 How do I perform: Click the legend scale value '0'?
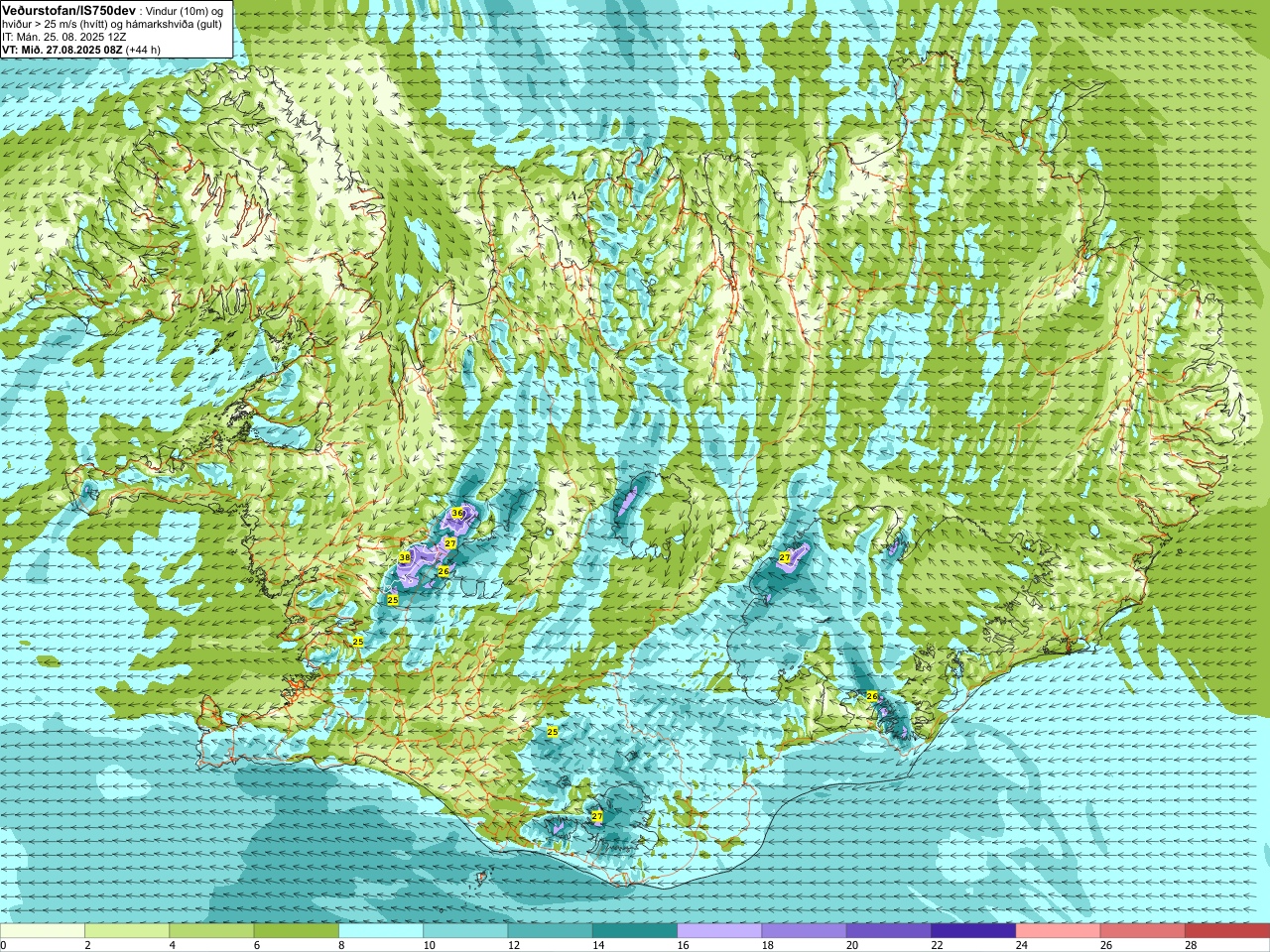click(x=3, y=945)
